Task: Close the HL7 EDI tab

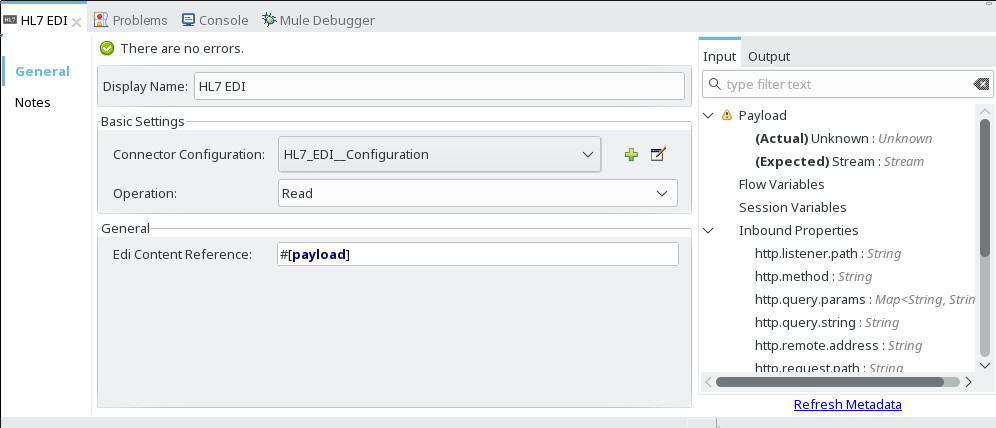Action: click(77, 21)
